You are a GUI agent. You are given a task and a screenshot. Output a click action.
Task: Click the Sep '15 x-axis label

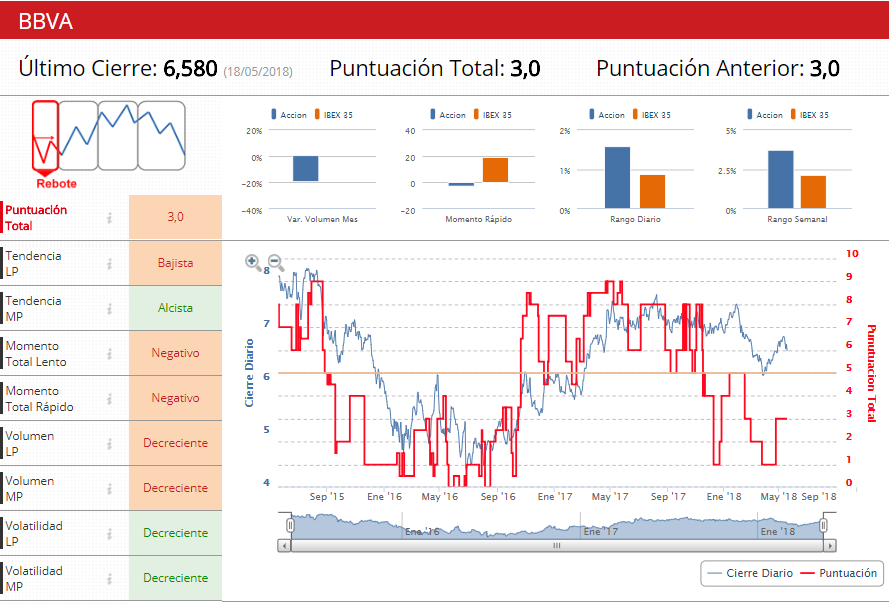327,497
